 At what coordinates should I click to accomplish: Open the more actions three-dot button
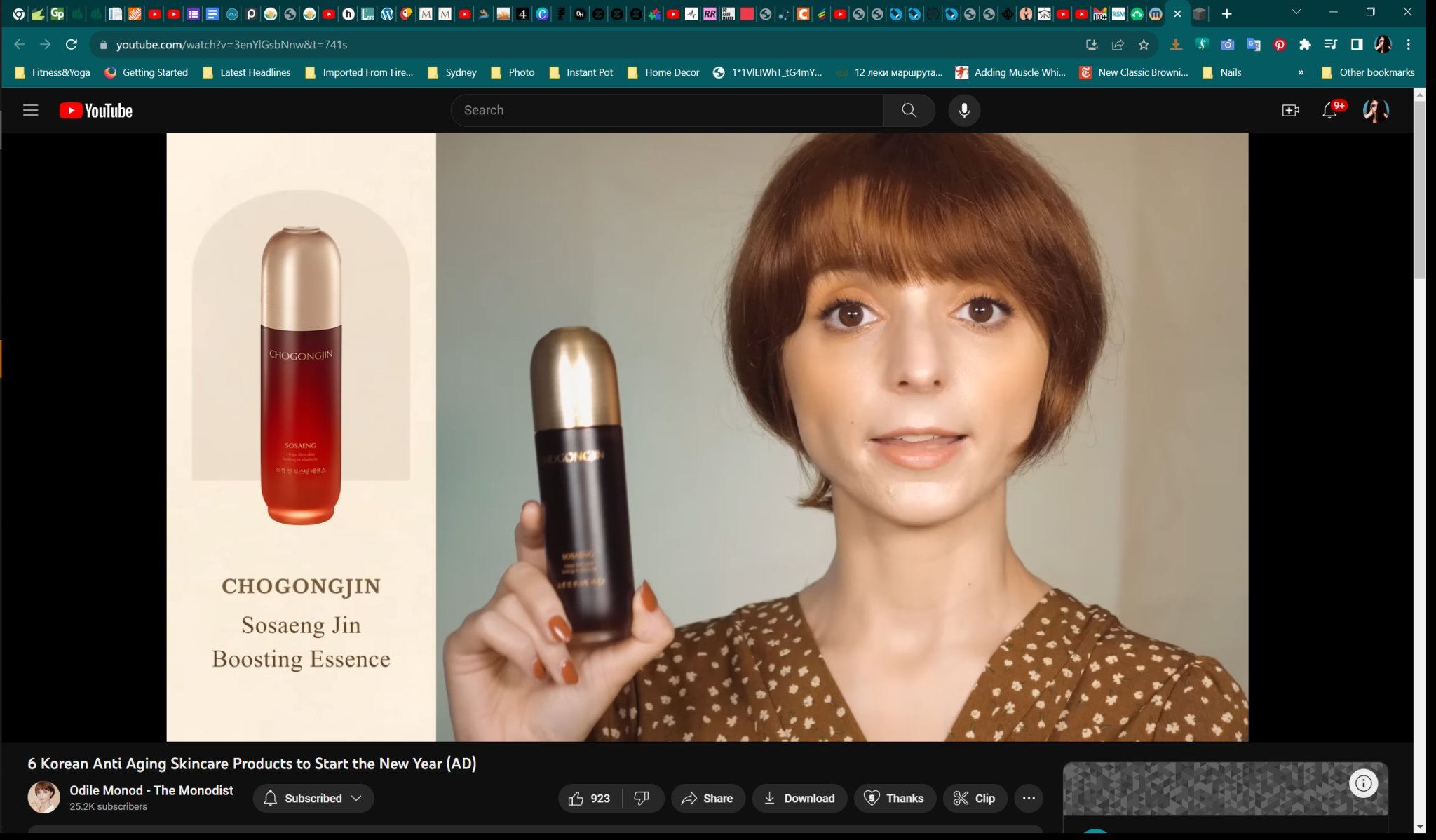[1029, 798]
